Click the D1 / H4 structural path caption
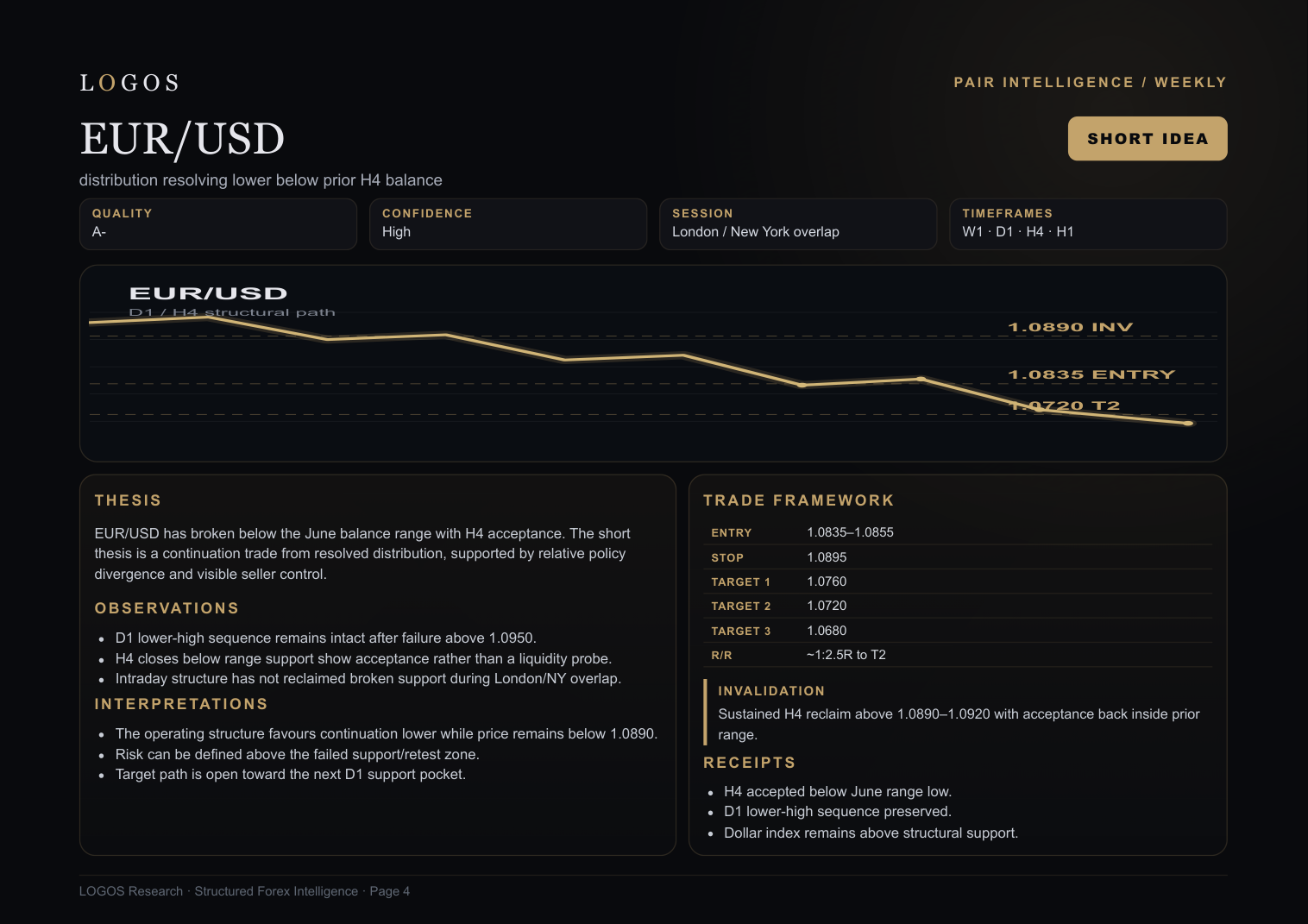This screenshot has width=1308, height=924. 232,312
